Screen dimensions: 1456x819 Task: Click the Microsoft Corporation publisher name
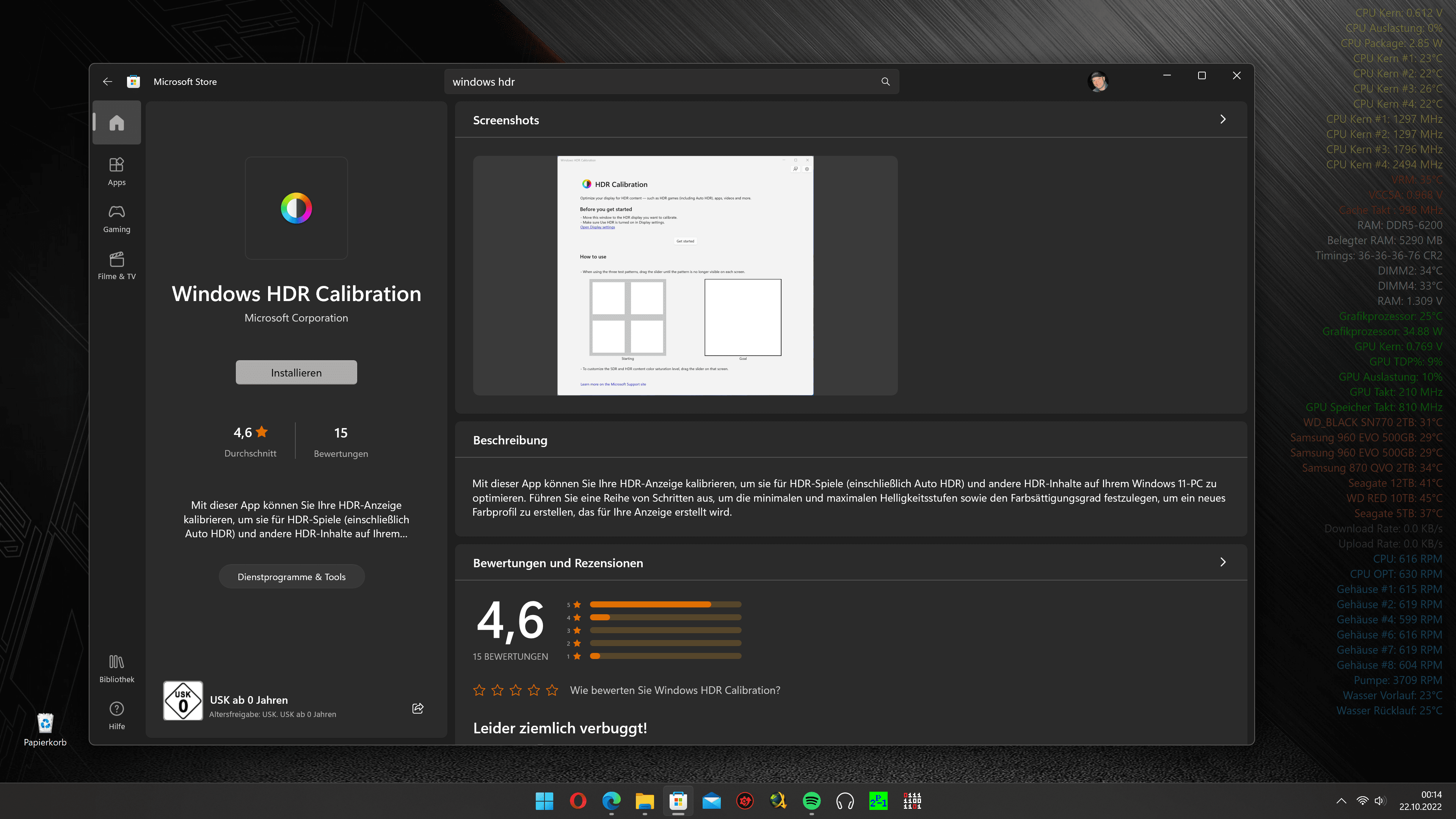click(x=296, y=318)
